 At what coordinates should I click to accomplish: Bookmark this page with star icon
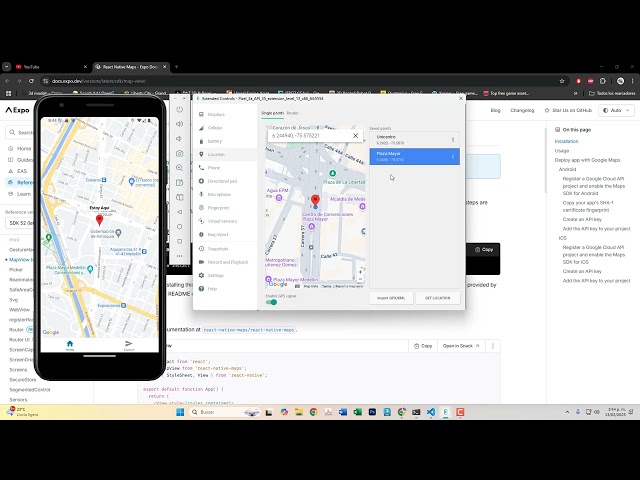(x=562, y=81)
